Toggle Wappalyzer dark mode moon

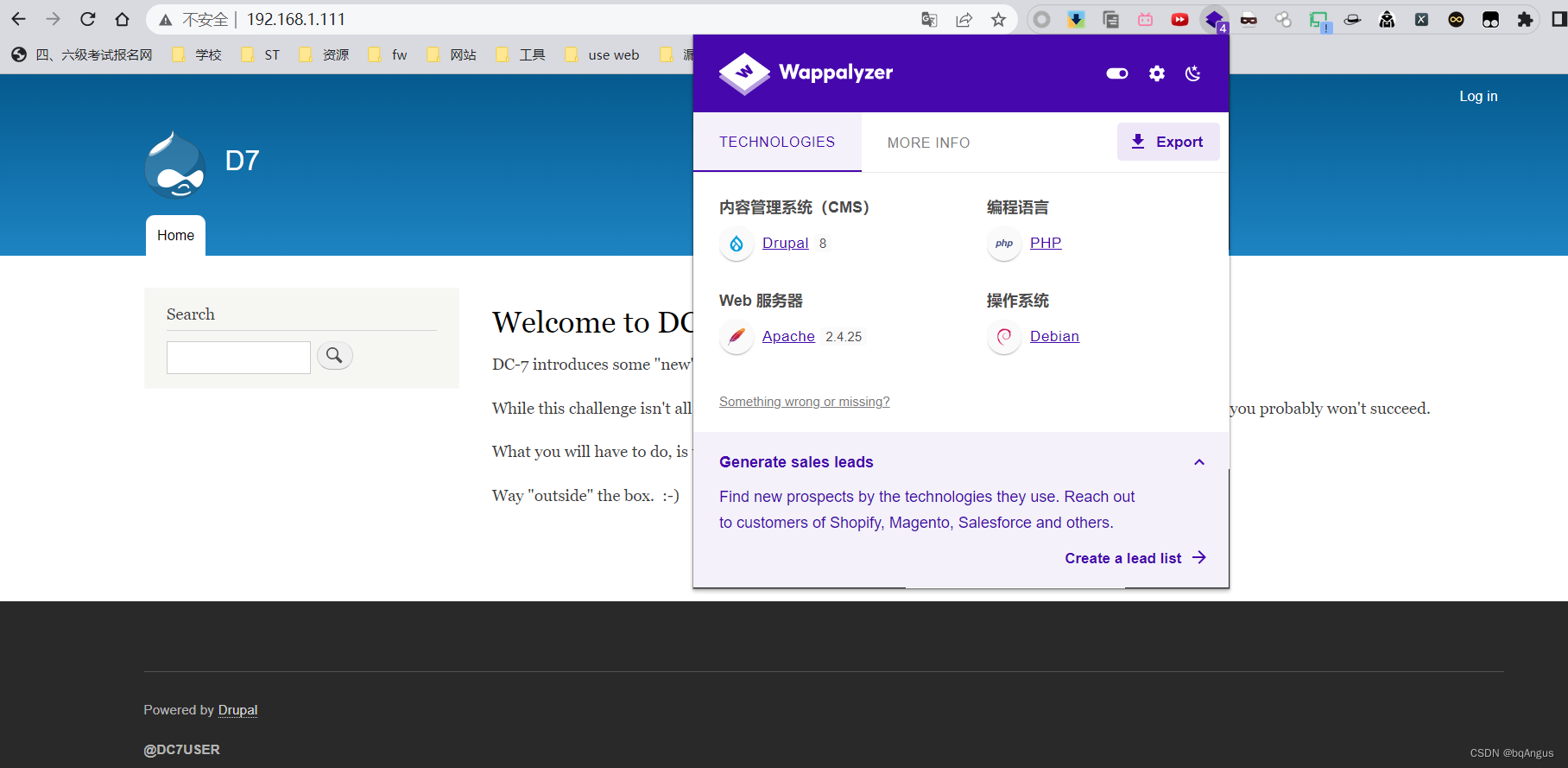click(1193, 73)
